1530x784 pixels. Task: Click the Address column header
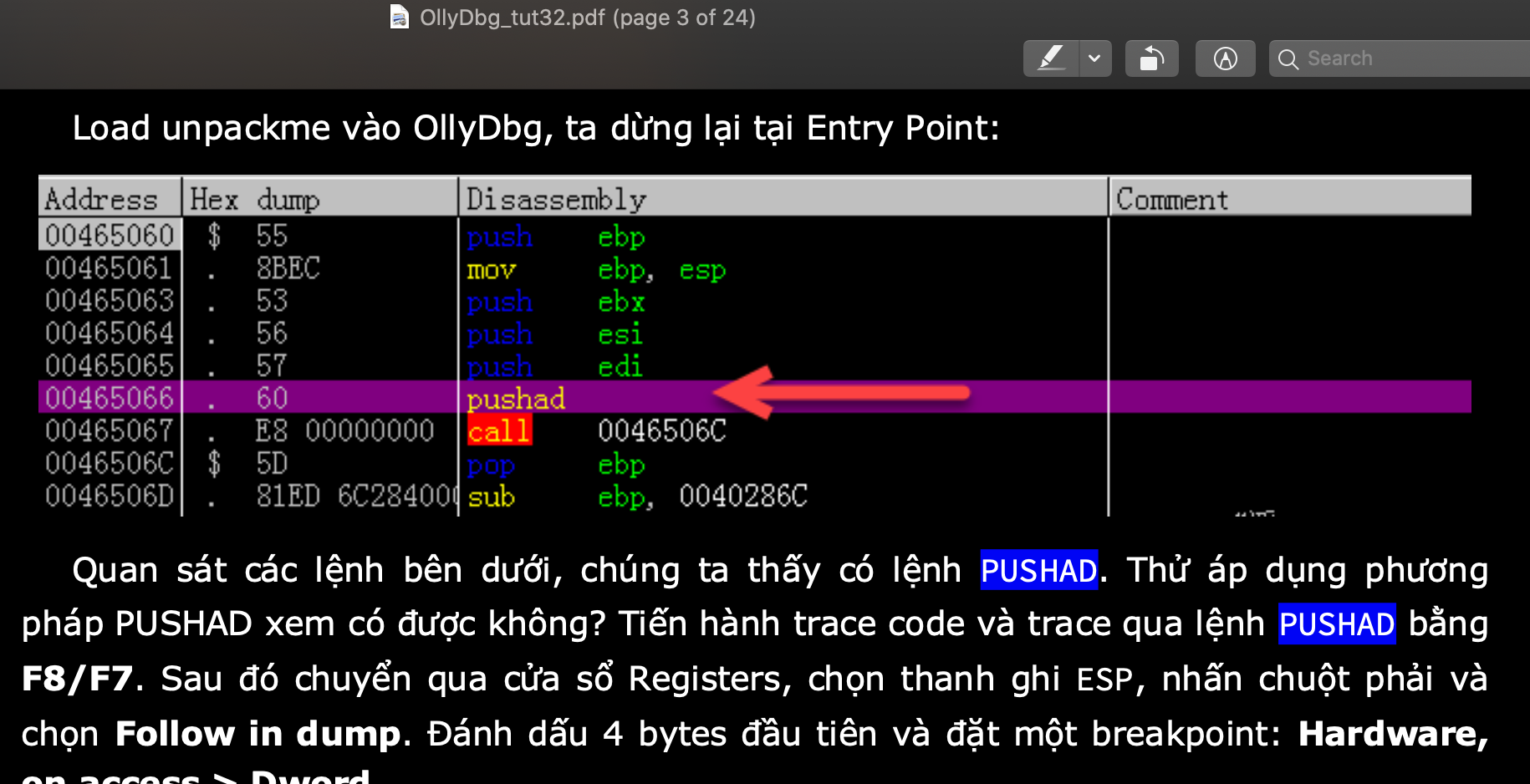point(100,199)
